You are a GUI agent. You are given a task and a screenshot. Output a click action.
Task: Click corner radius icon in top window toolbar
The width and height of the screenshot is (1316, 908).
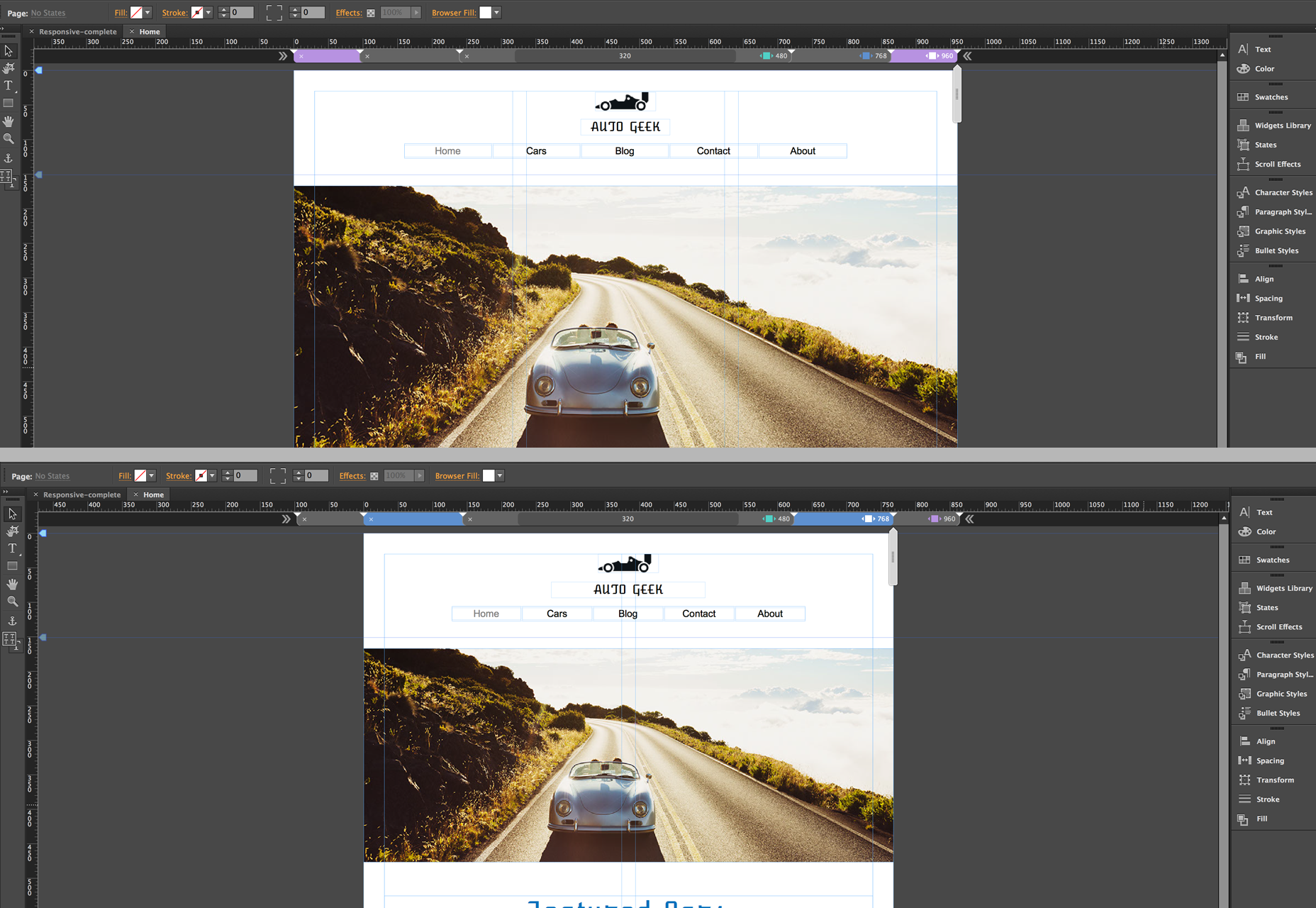(274, 13)
